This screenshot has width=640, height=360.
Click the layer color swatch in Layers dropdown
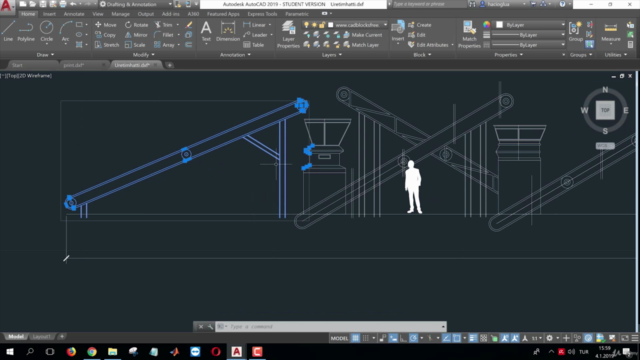coord(331,25)
